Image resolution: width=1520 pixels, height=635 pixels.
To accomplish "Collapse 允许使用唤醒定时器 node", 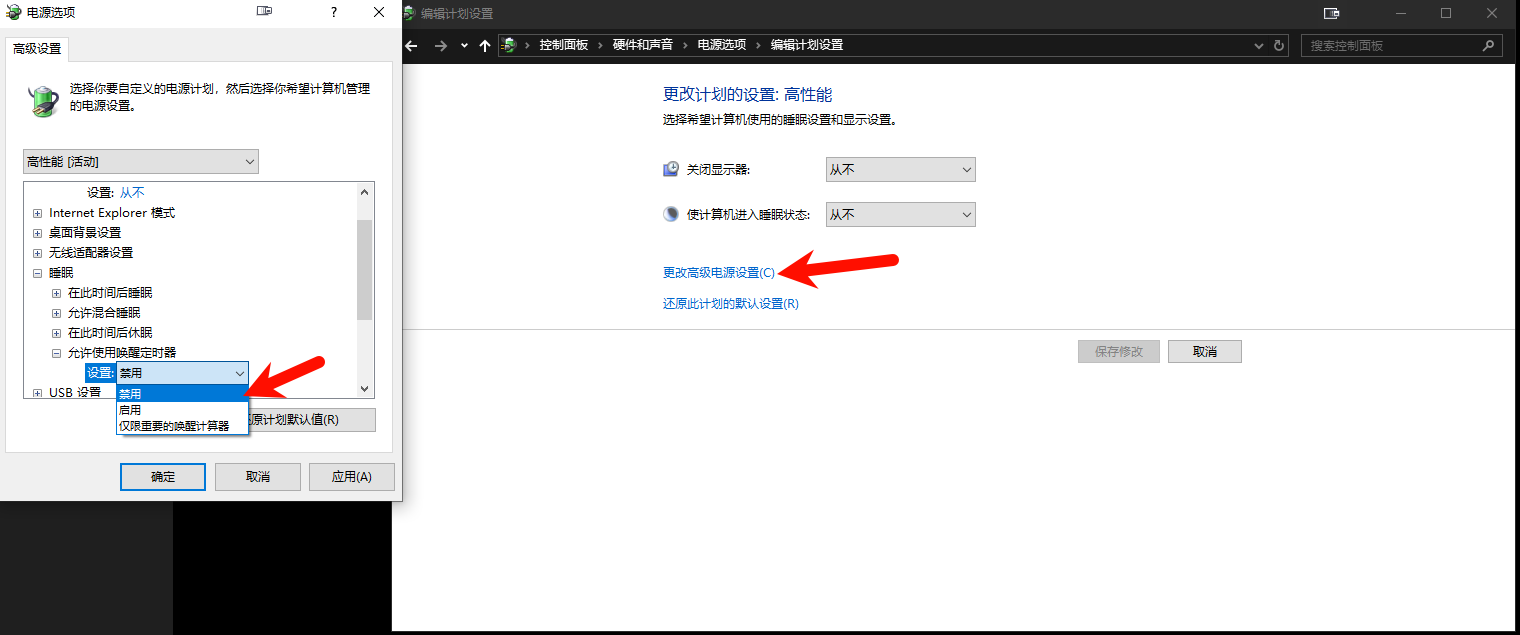I will (56, 353).
